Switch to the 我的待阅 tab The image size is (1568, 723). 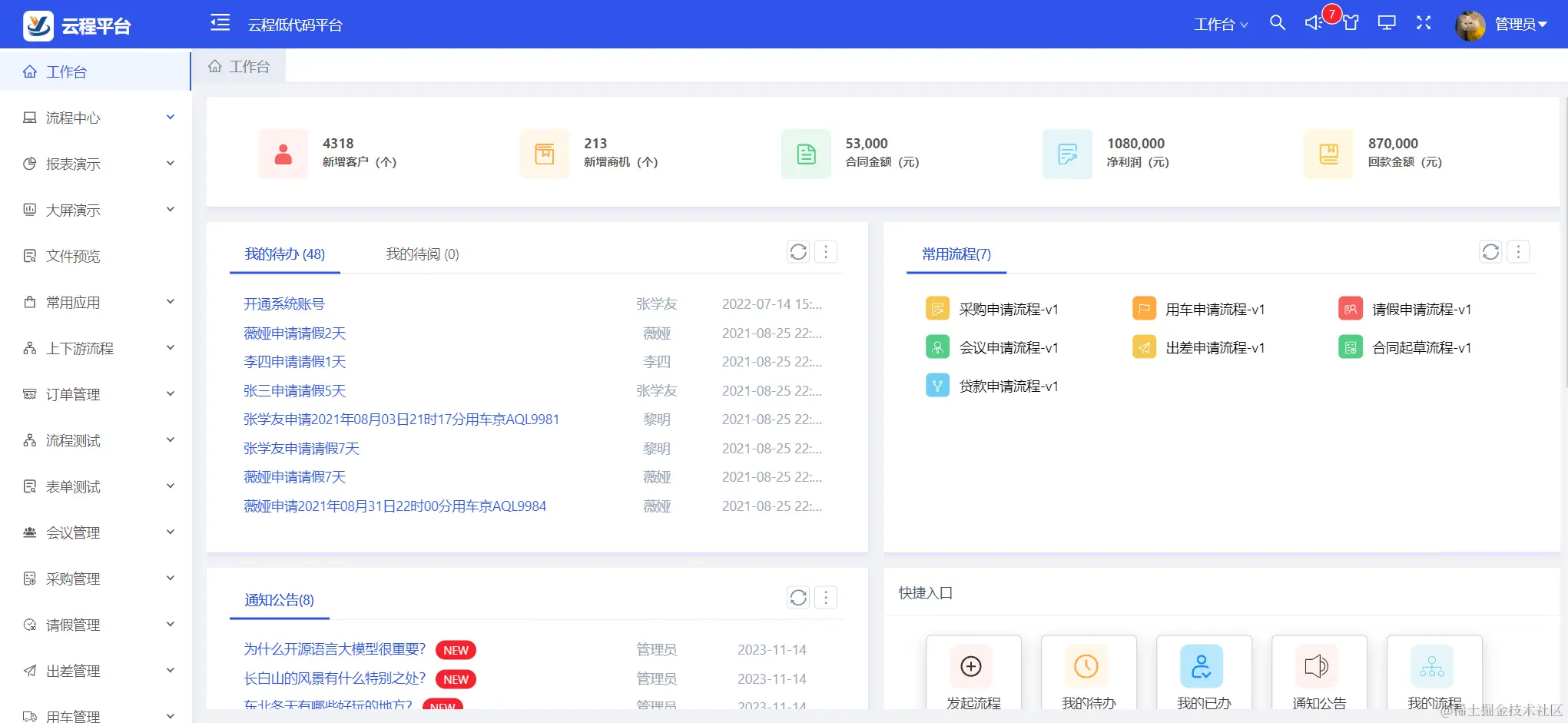pos(422,254)
